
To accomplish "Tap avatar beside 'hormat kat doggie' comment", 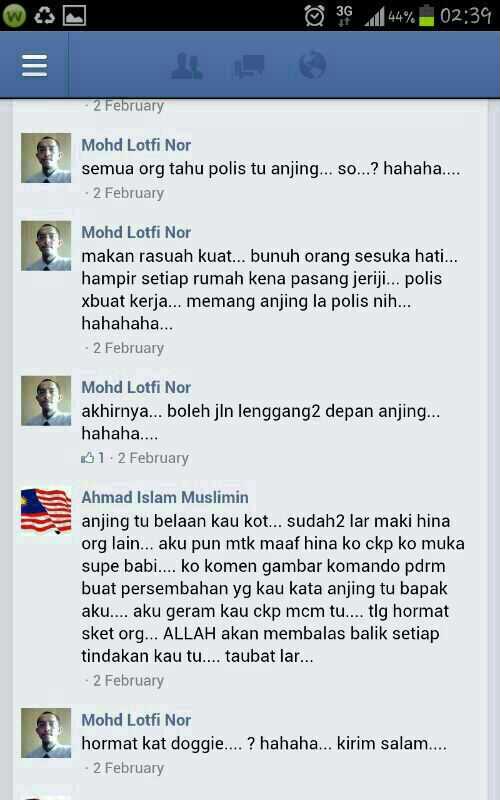I will coord(46,733).
